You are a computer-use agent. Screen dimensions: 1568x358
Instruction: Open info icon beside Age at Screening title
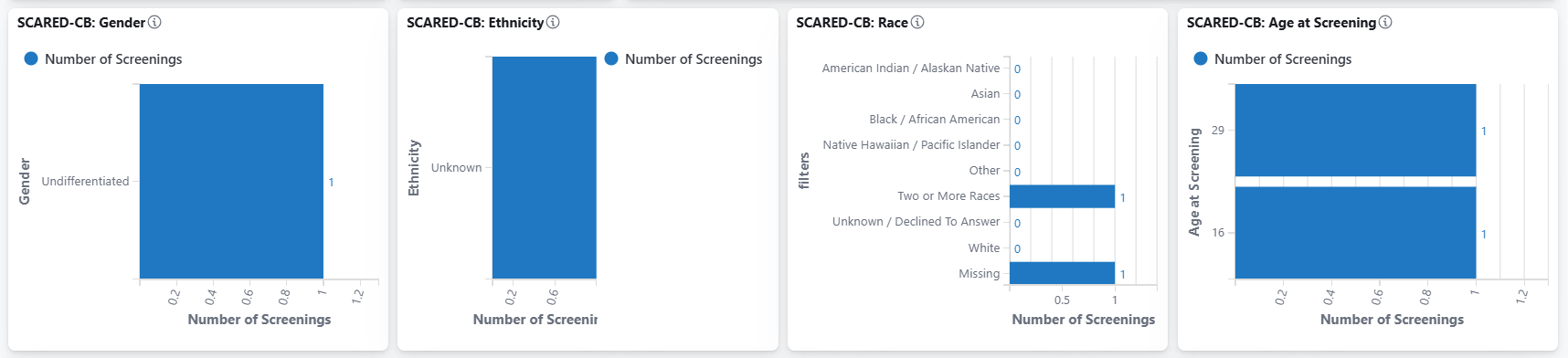click(x=1385, y=22)
